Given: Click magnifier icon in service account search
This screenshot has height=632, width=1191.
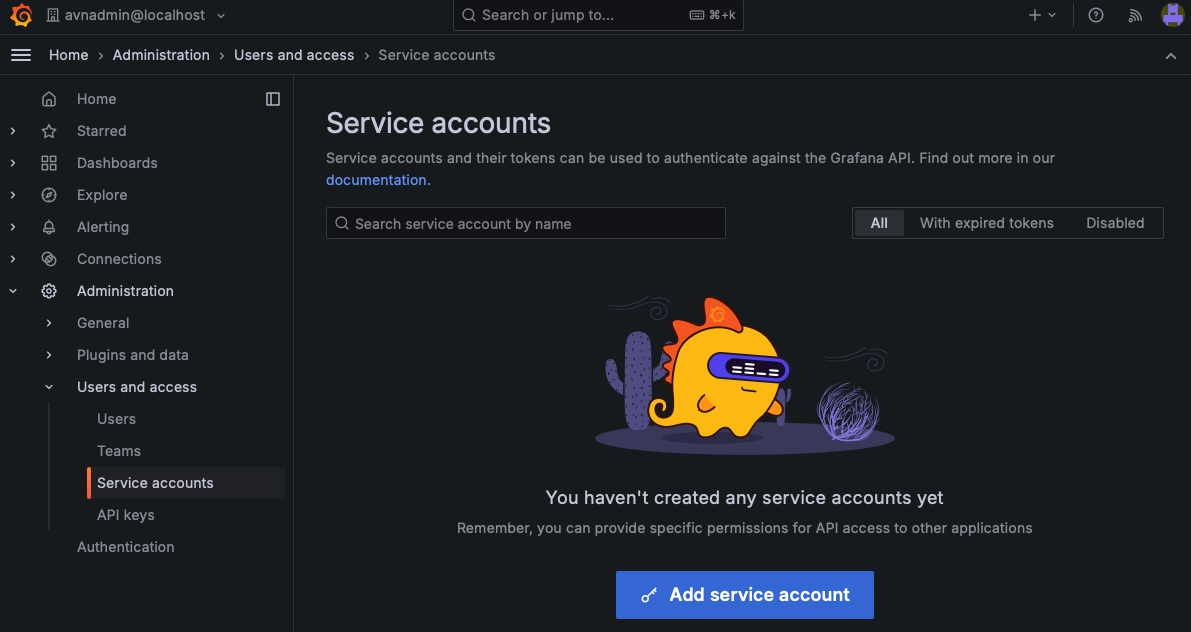Looking at the screenshot, I should [x=342, y=223].
